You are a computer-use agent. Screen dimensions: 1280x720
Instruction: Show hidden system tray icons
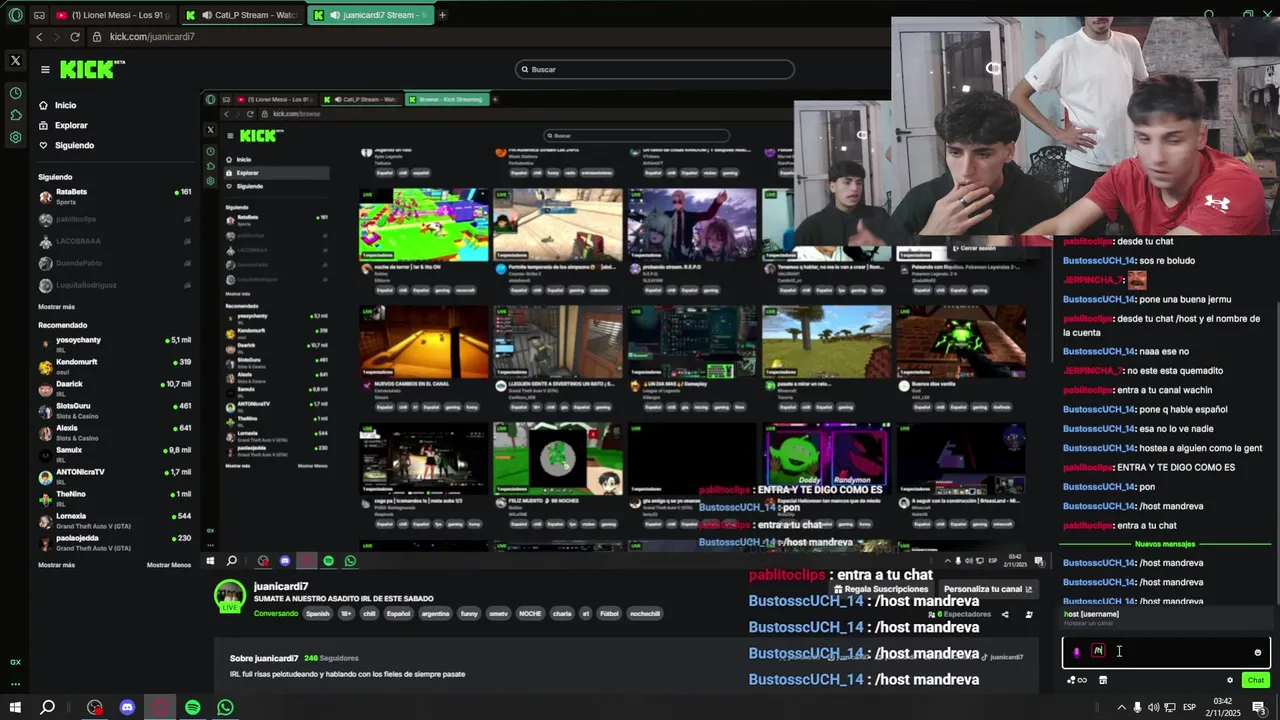click(1122, 707)
